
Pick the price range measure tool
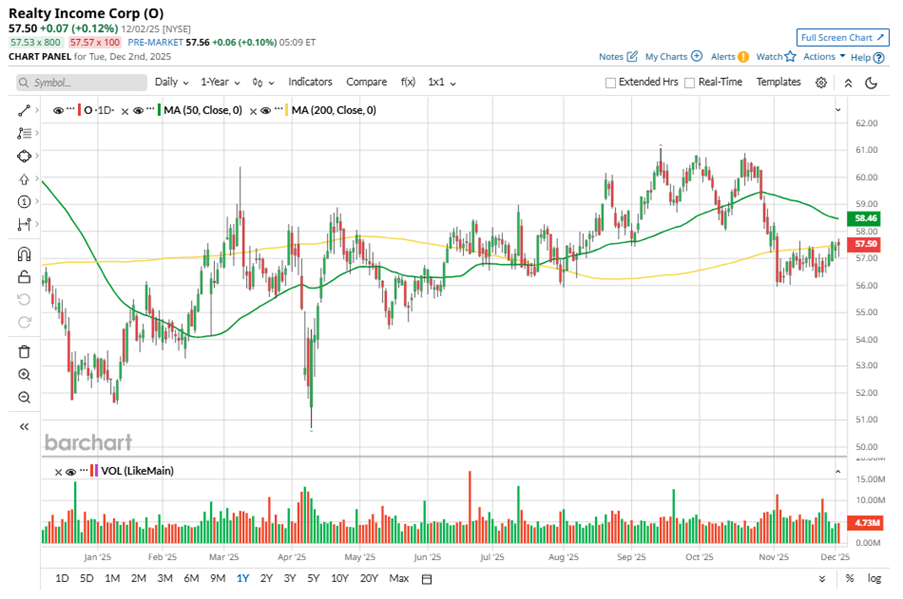(24, 225)
